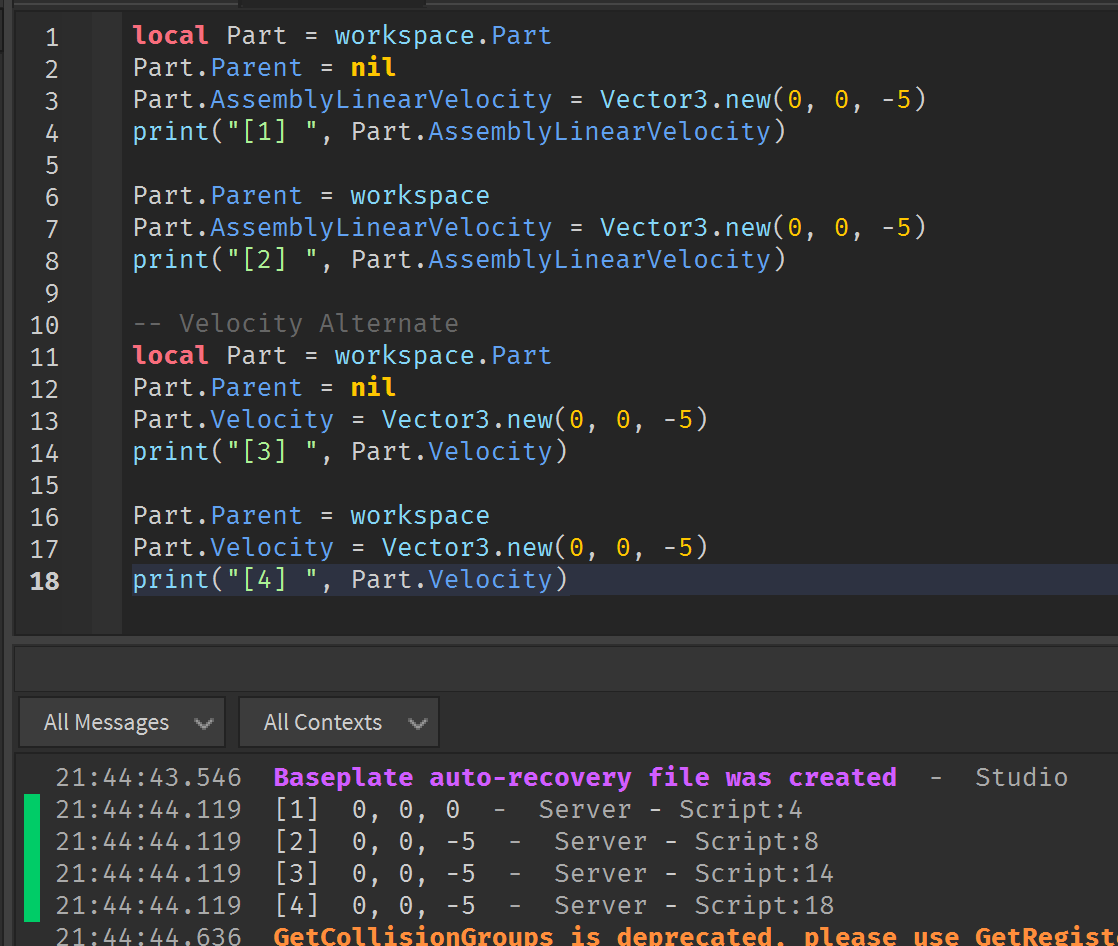
Task: Click the chevron on All Messages filter
Action: pos(205,722)
